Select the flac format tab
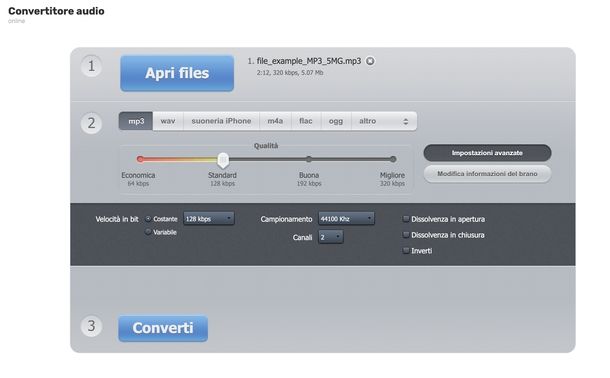This screenshot has height=378, width=610. click(x=306, y=121)
